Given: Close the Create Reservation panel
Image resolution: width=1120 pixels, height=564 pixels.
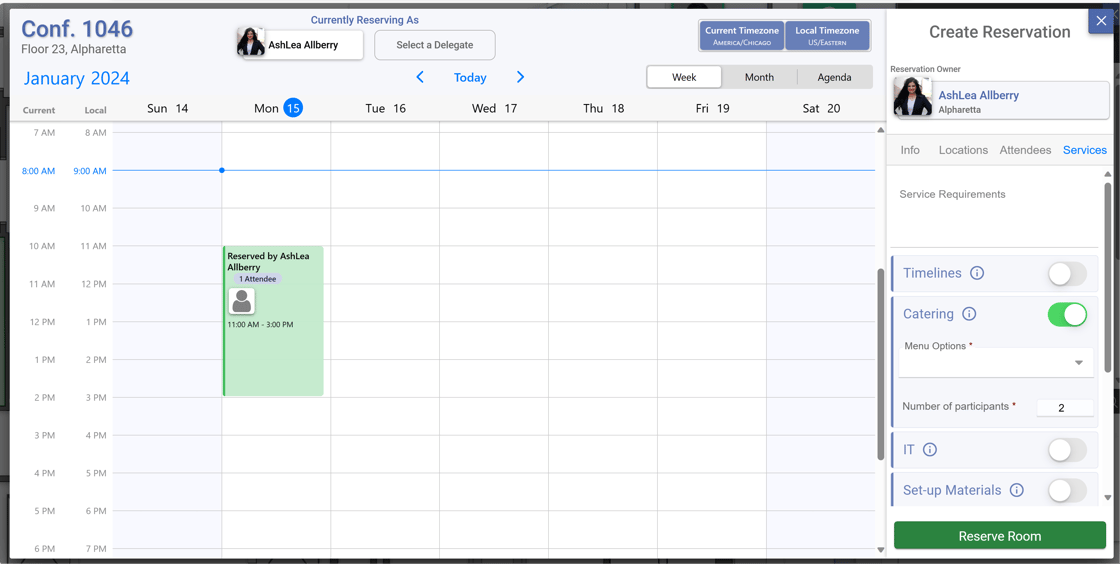Looking at the screenshot, I should pyautogui.click(x=1101, y=21).
